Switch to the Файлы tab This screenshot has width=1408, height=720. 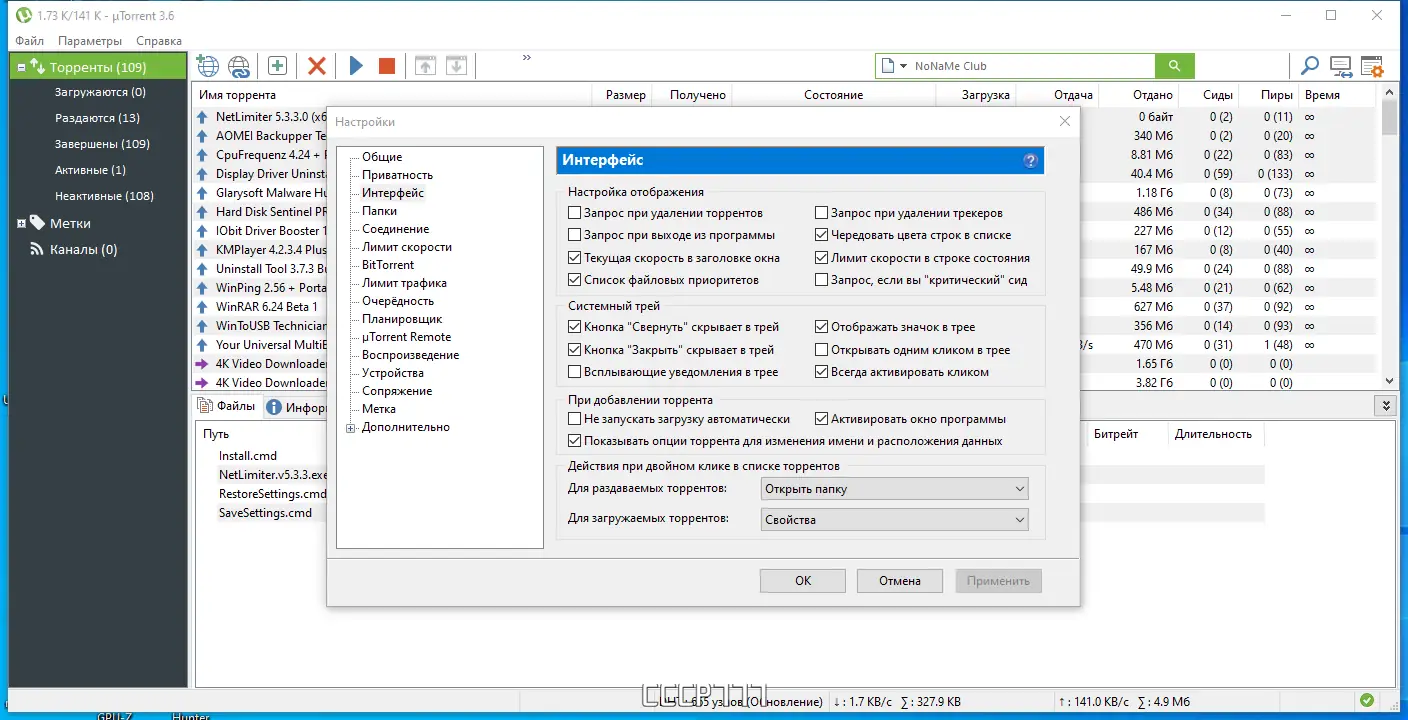point(227,406)
